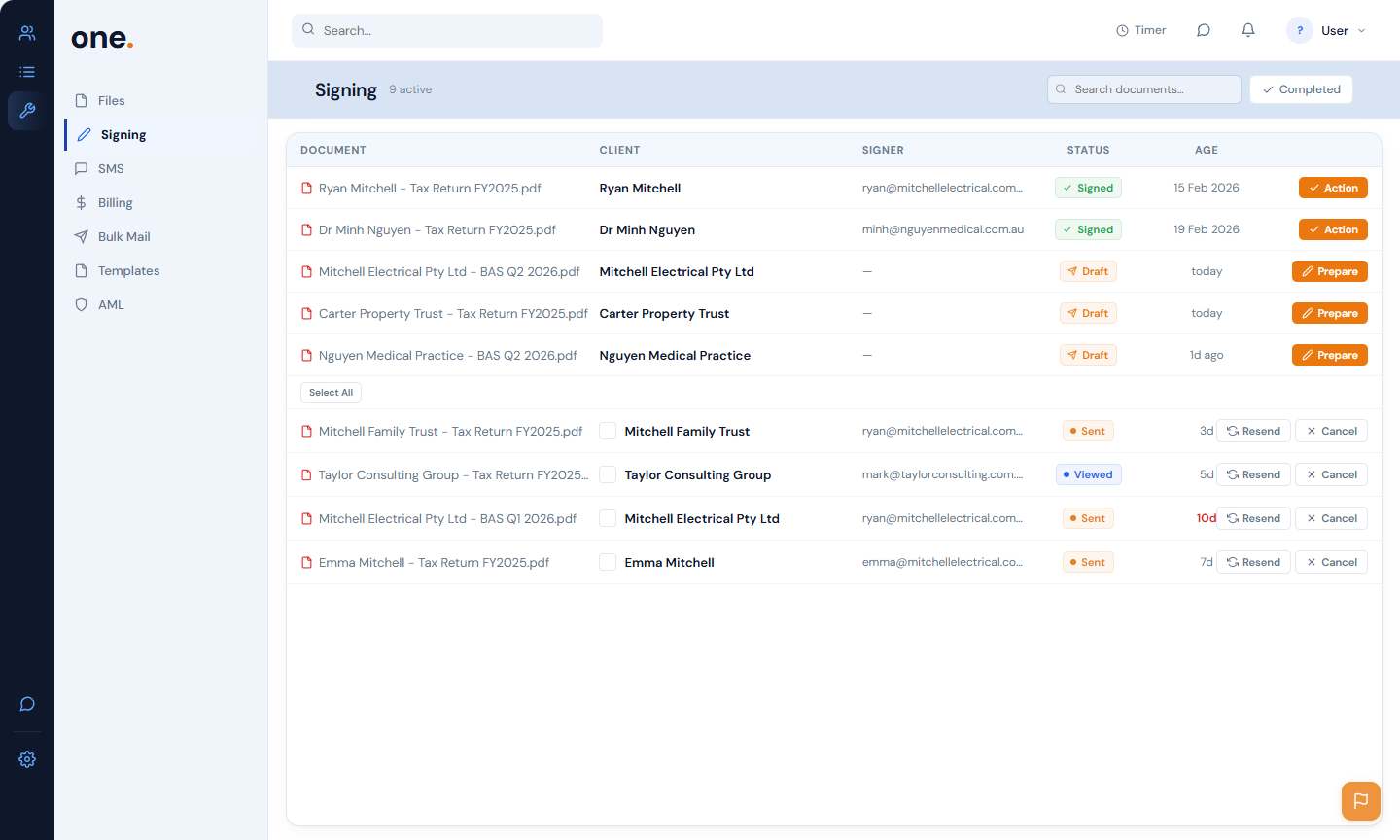
Task: Open Ryan Mitchell client name
Action: pyautogui.click(x=640, y=189)
